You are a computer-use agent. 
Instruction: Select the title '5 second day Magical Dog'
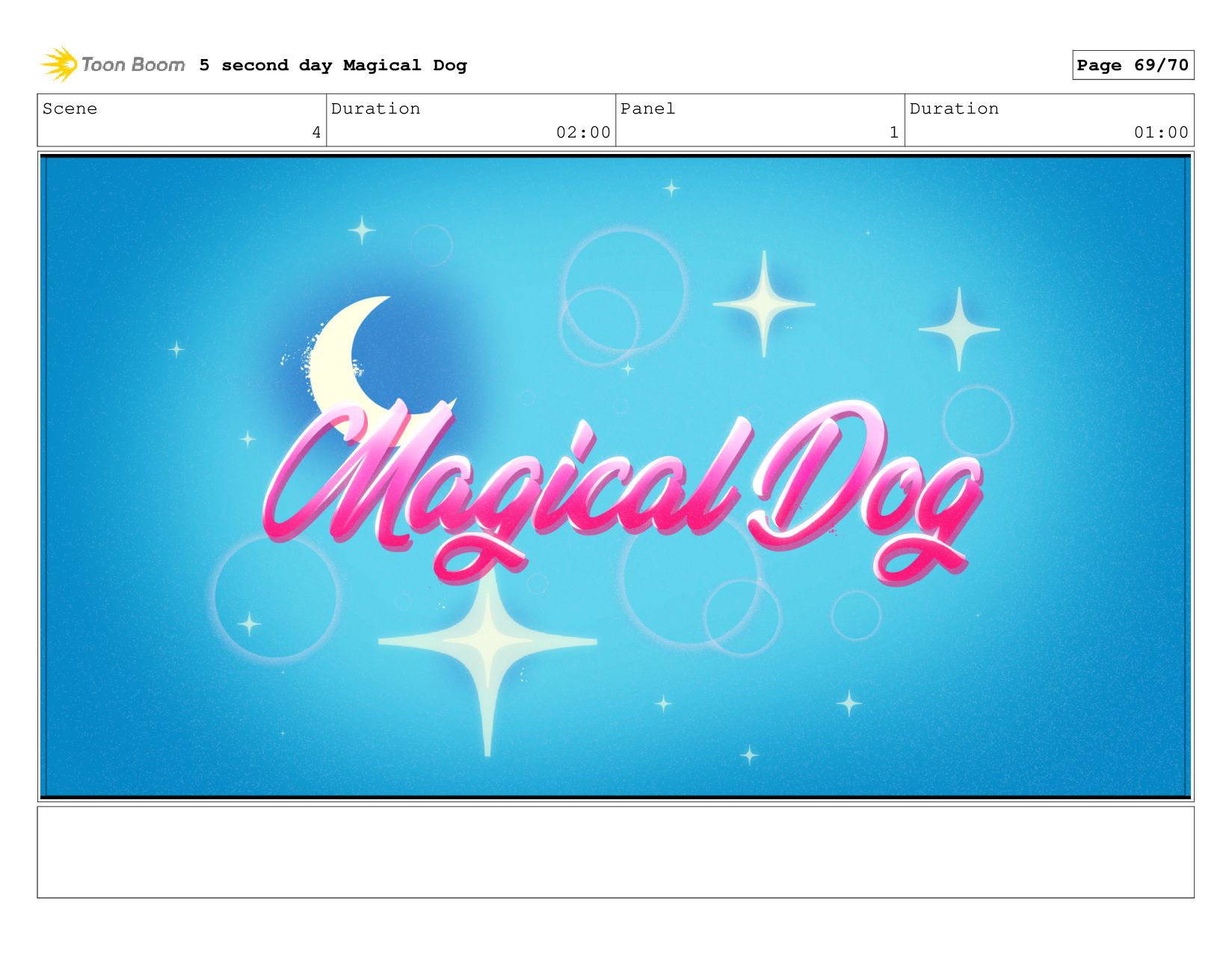click(x=333, y=65)
